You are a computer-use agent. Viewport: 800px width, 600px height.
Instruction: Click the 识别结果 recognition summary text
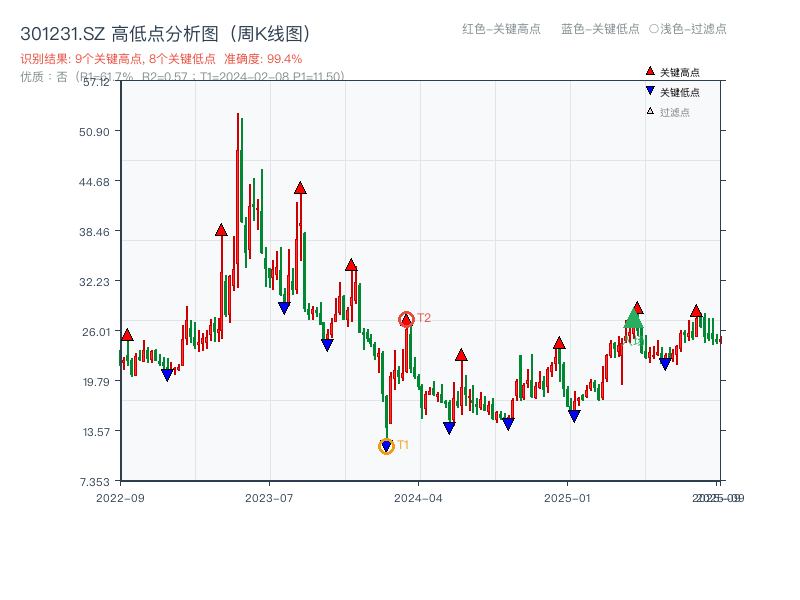pyautogui.click(x=120, y=58)
